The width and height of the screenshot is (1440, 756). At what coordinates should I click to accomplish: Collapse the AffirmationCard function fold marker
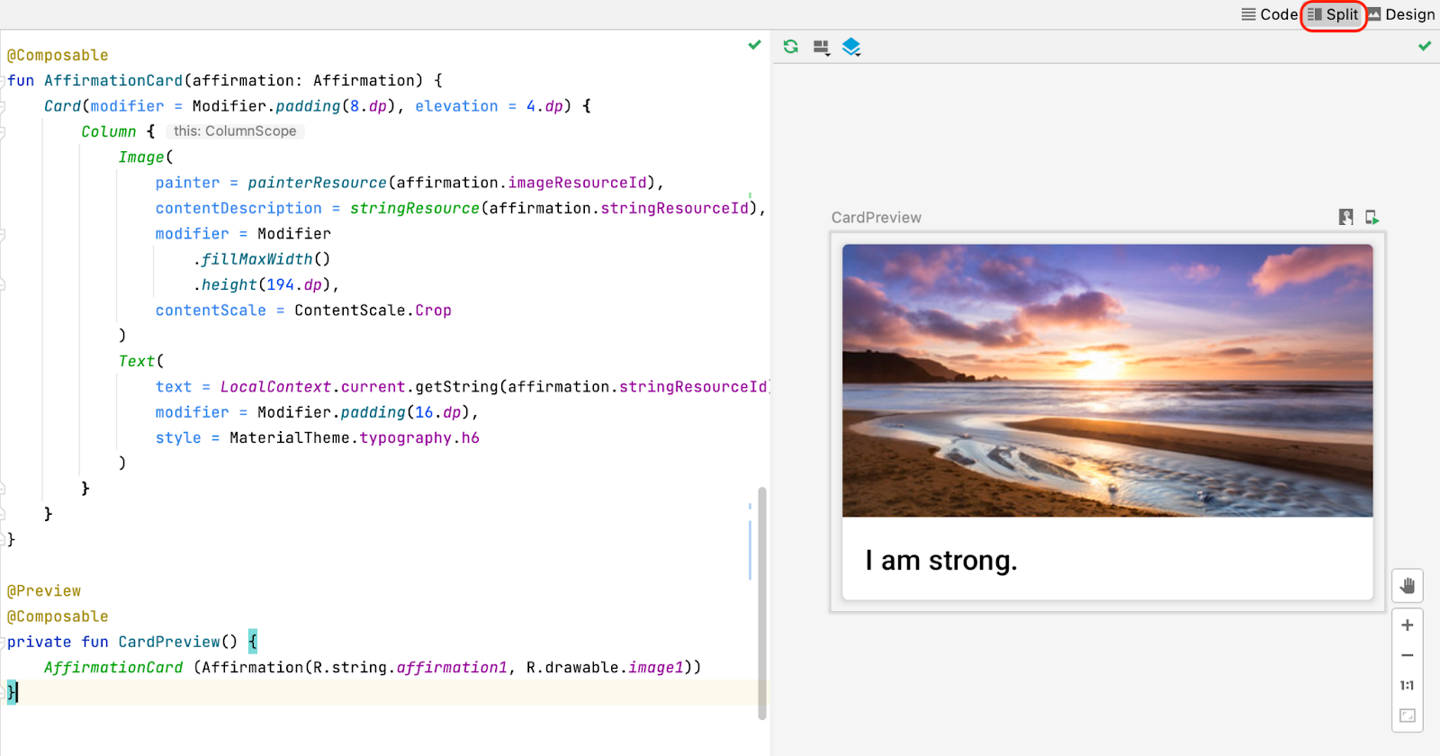pyautogui.click(x=3, y=81)
